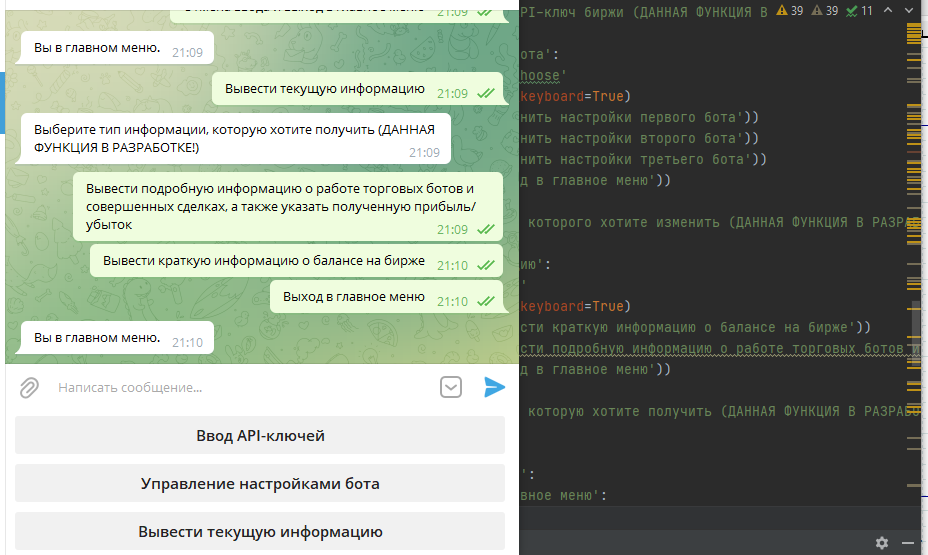Screen dimensions: 928x555
Task: Click the yellow warning icon showing 39
Action: [789, 11]
